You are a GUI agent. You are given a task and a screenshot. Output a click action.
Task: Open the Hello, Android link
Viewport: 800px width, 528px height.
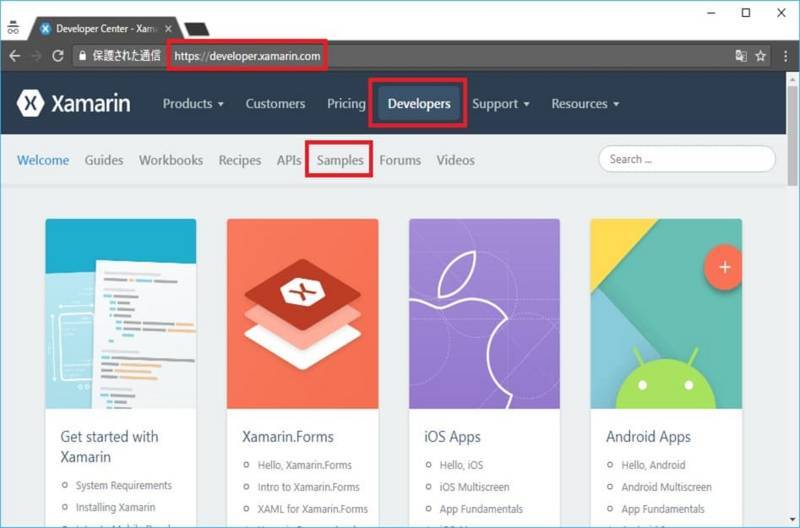pyautogui.click(x=653, y=465)
